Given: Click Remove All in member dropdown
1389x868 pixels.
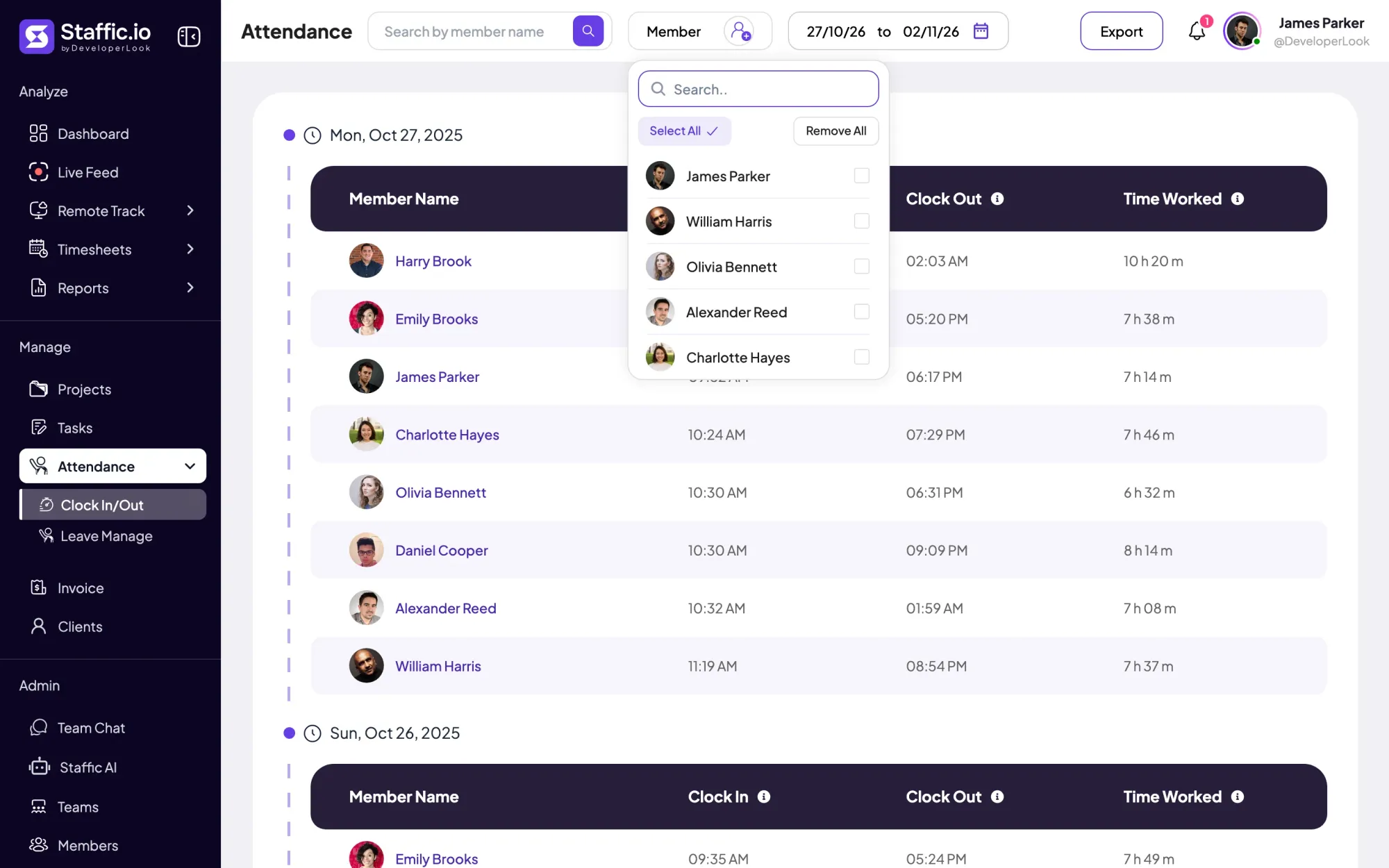Looking at the screenshot, I should tap(835, 131).
